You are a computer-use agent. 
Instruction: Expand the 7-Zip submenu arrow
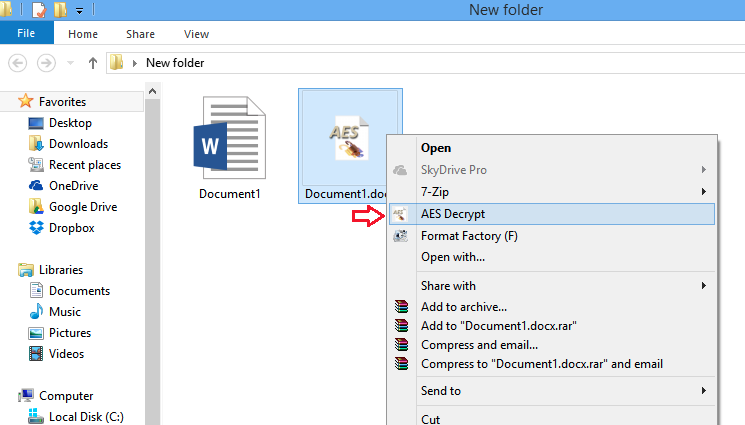point(704,192)
